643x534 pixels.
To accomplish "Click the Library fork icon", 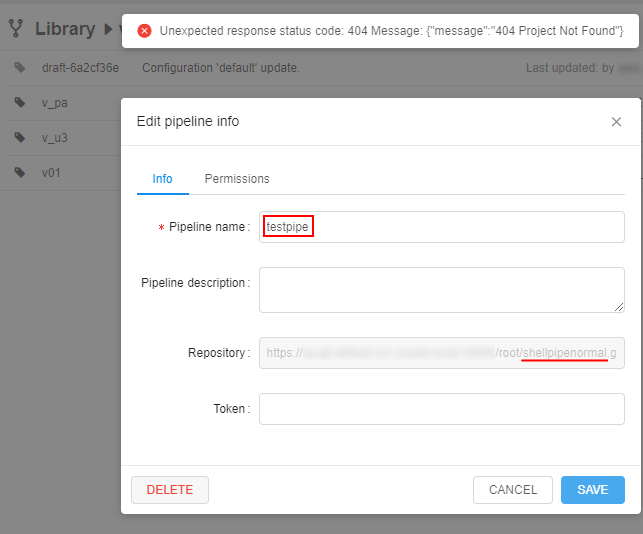I will (x=16, y=29).
